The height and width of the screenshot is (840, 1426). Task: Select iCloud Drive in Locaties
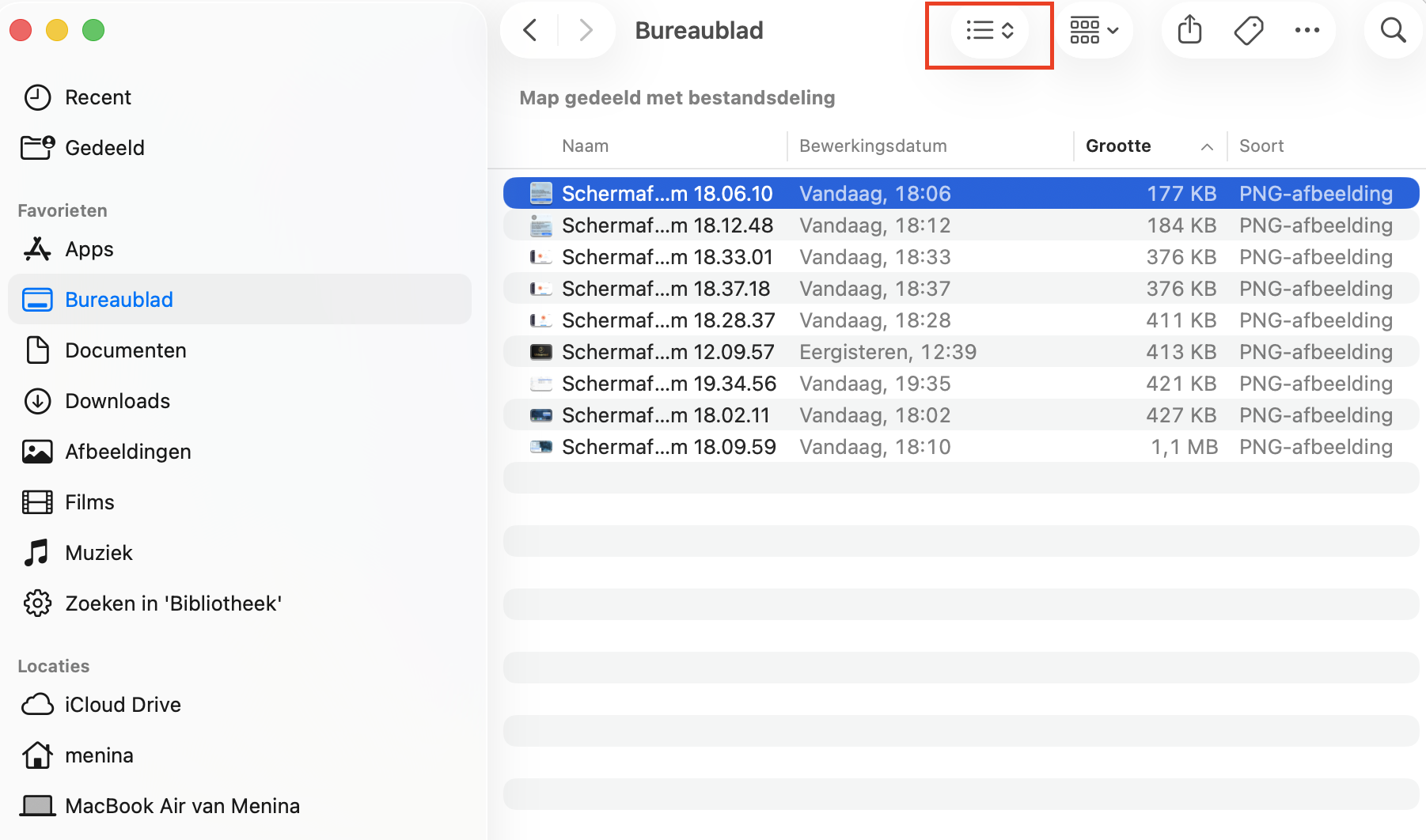pyautogui.click(x=123, y=705)
